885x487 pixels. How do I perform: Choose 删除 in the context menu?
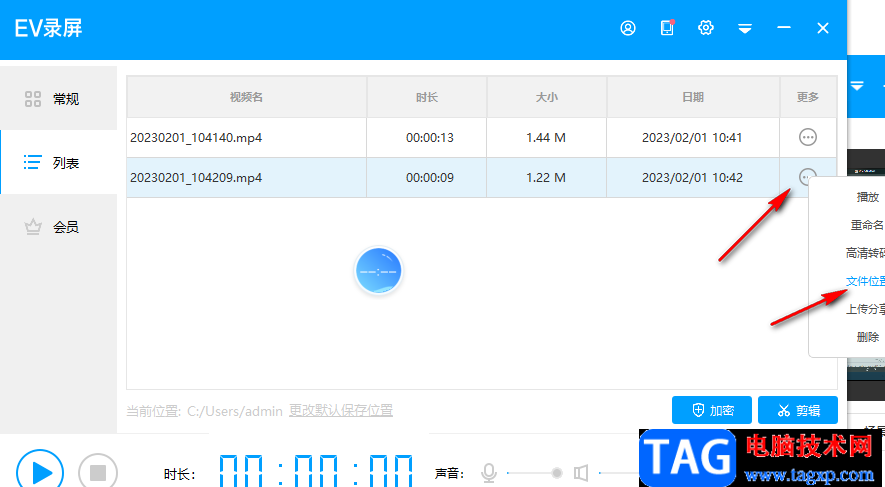click(868, 337)
